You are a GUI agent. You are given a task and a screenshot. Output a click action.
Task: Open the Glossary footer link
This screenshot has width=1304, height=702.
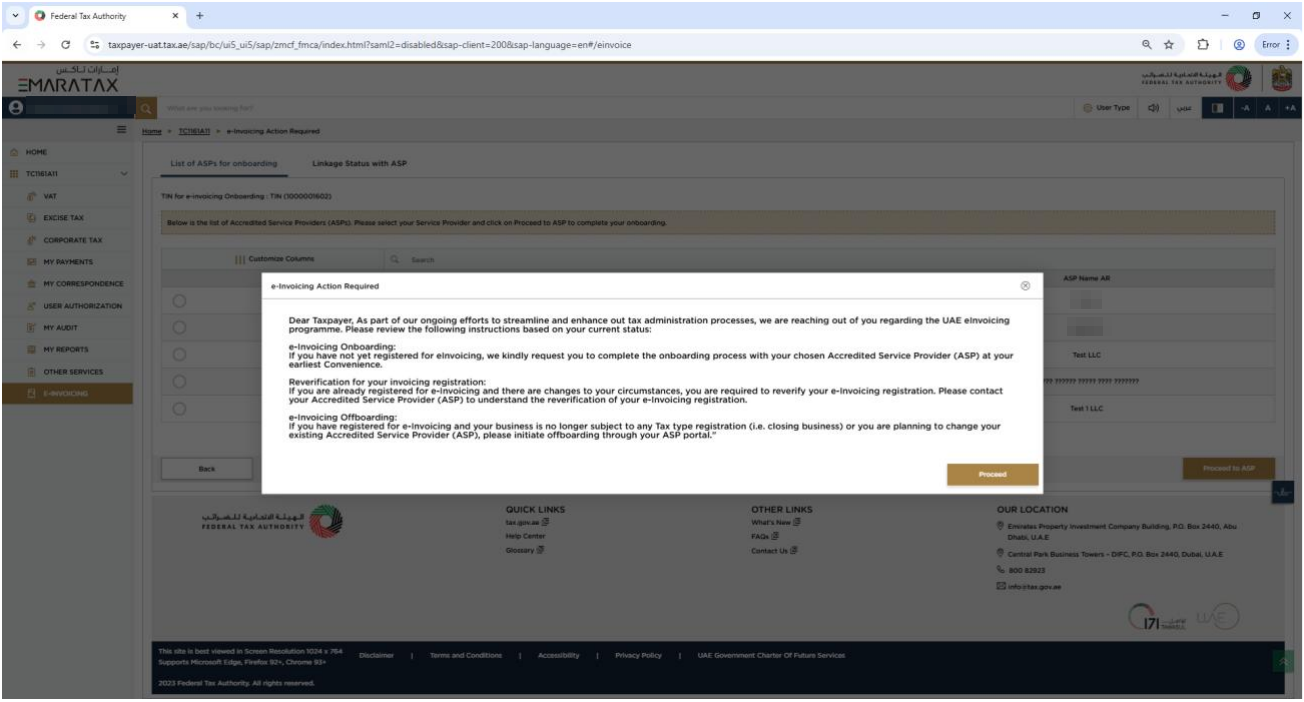point(525,550)
